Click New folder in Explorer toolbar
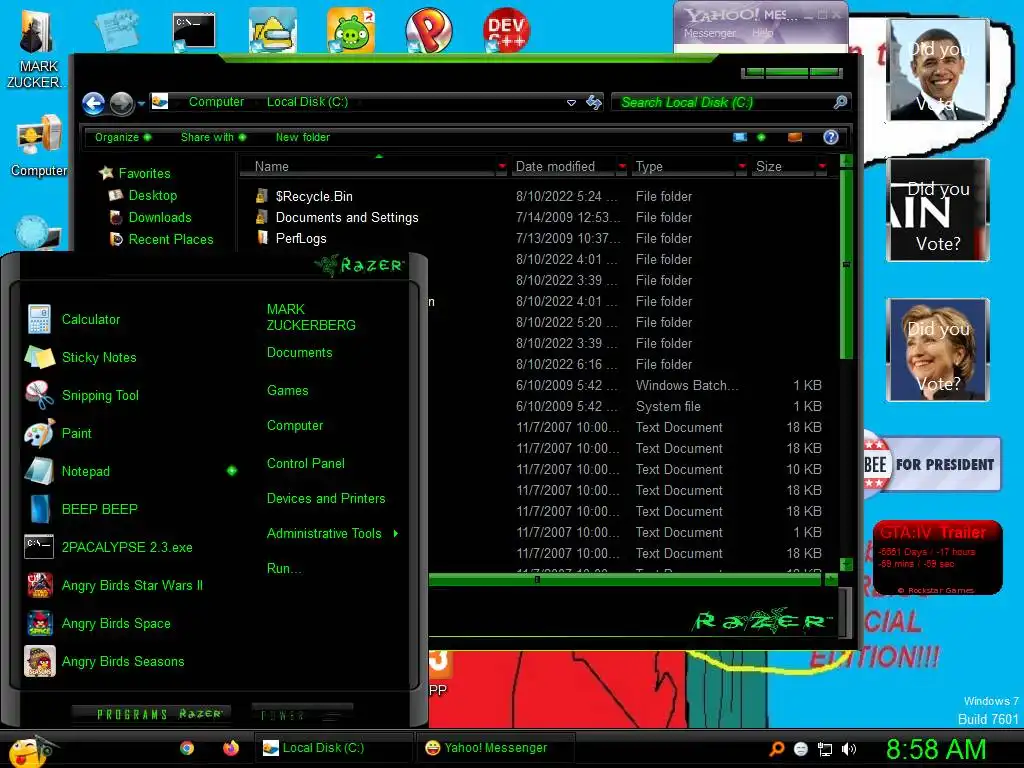Image resolution: width=1024 pixels, height=768 pixels. pos(302,137)
